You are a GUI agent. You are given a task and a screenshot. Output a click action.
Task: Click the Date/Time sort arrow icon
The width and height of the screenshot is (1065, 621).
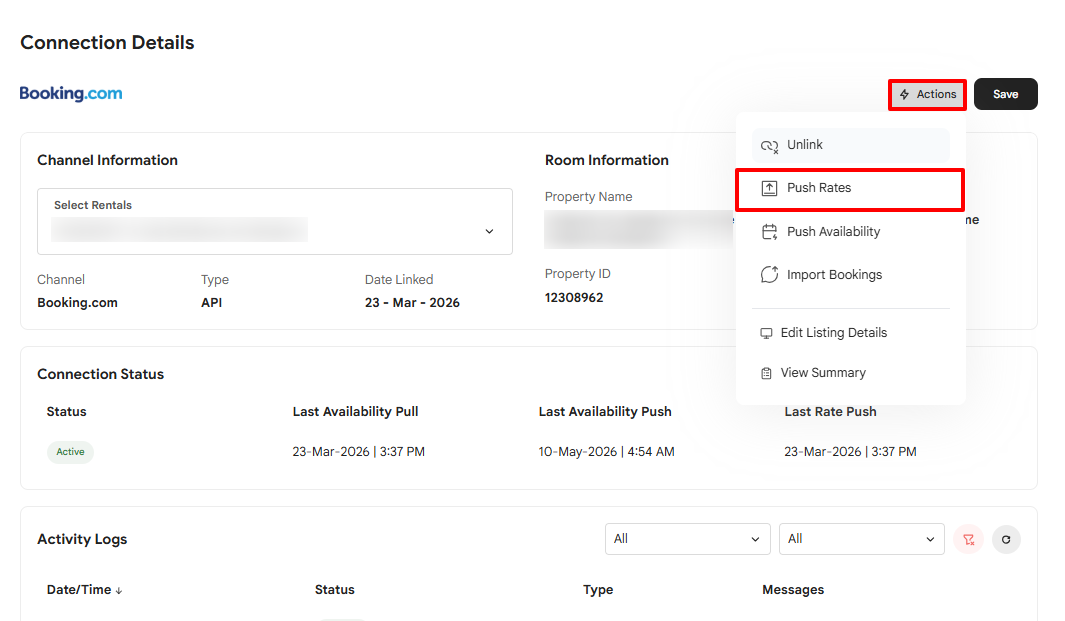119,591
